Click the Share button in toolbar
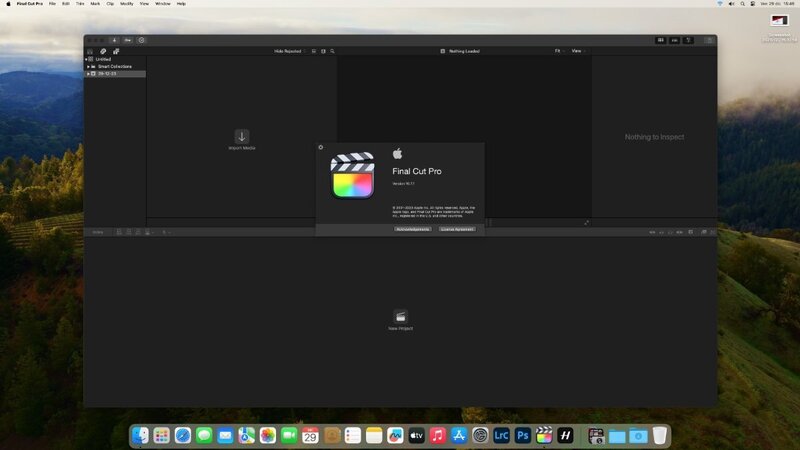800x450 pixels. pyautogui.click(x=709, y=40)
